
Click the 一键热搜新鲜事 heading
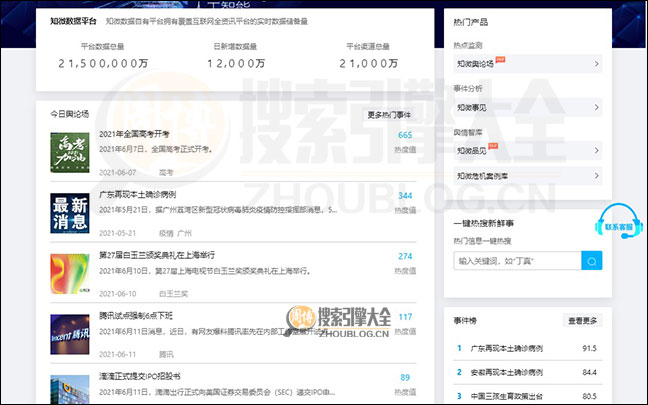pyautogui.click(x=484, y=224)
